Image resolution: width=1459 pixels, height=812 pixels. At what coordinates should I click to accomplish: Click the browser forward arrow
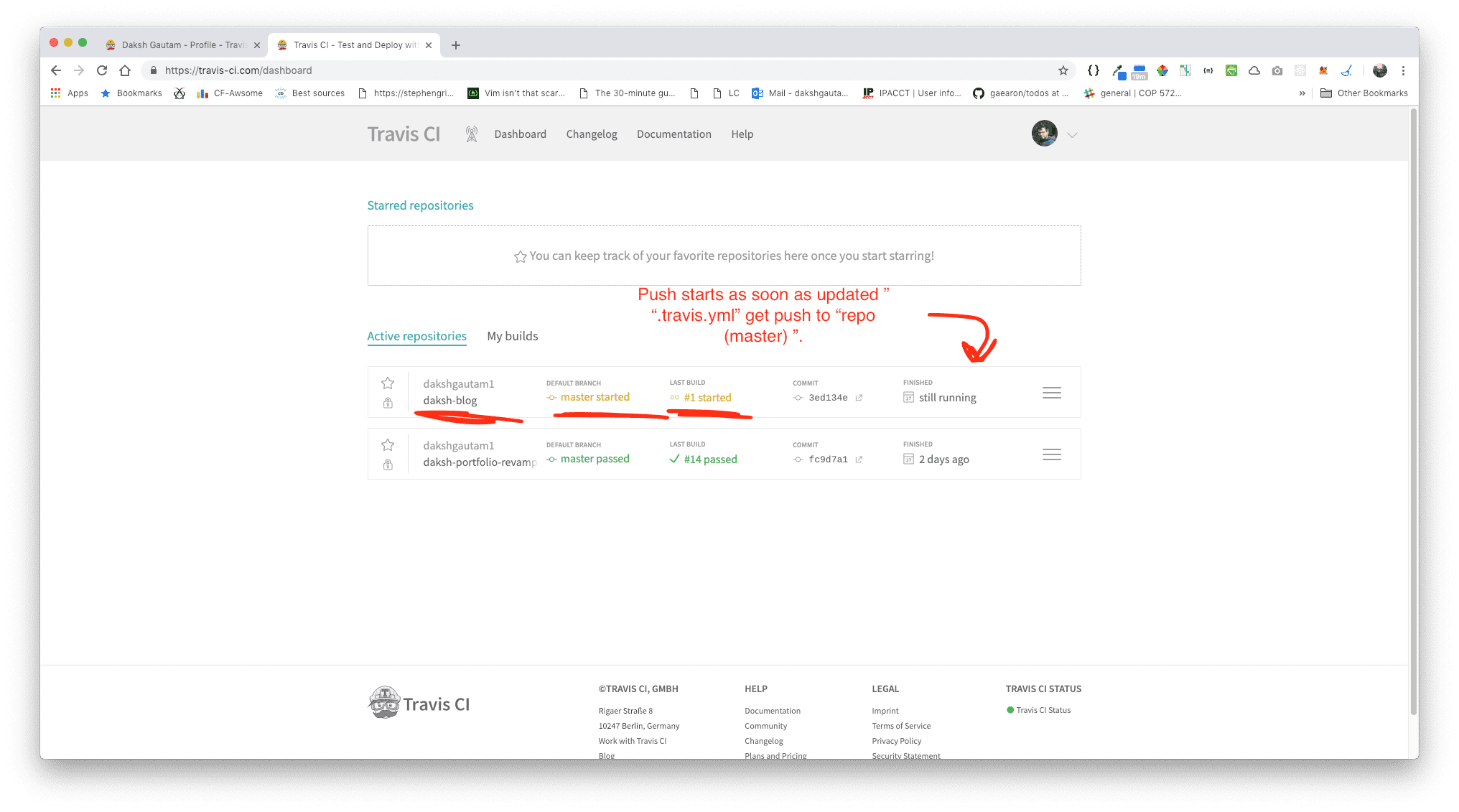pyautogui.click(x=79, y=70)
